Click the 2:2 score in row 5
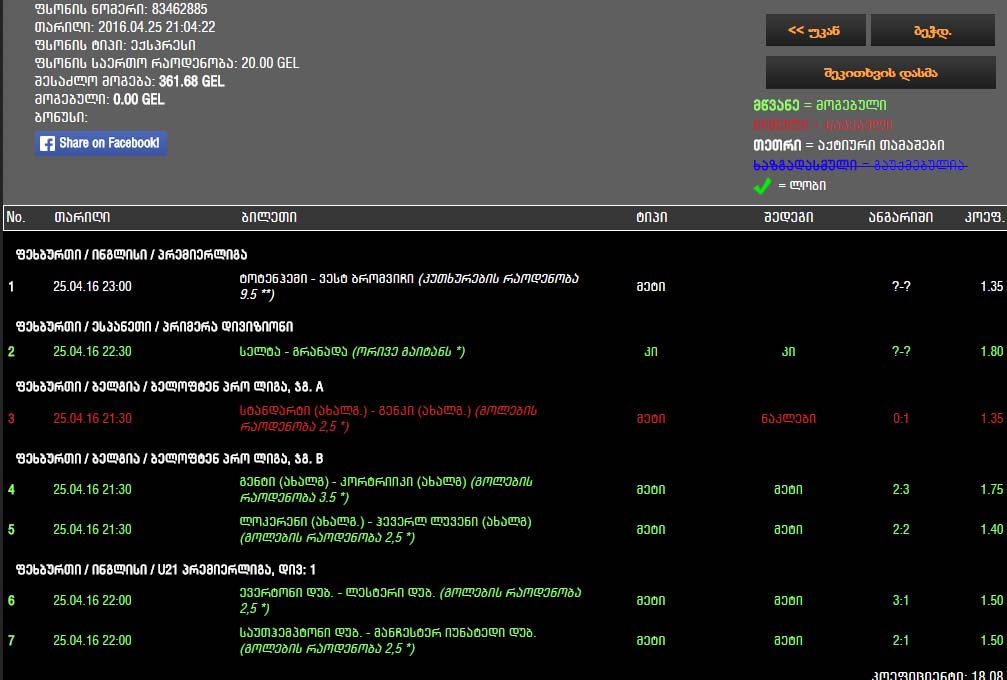1007x680 pixels. 900,529
